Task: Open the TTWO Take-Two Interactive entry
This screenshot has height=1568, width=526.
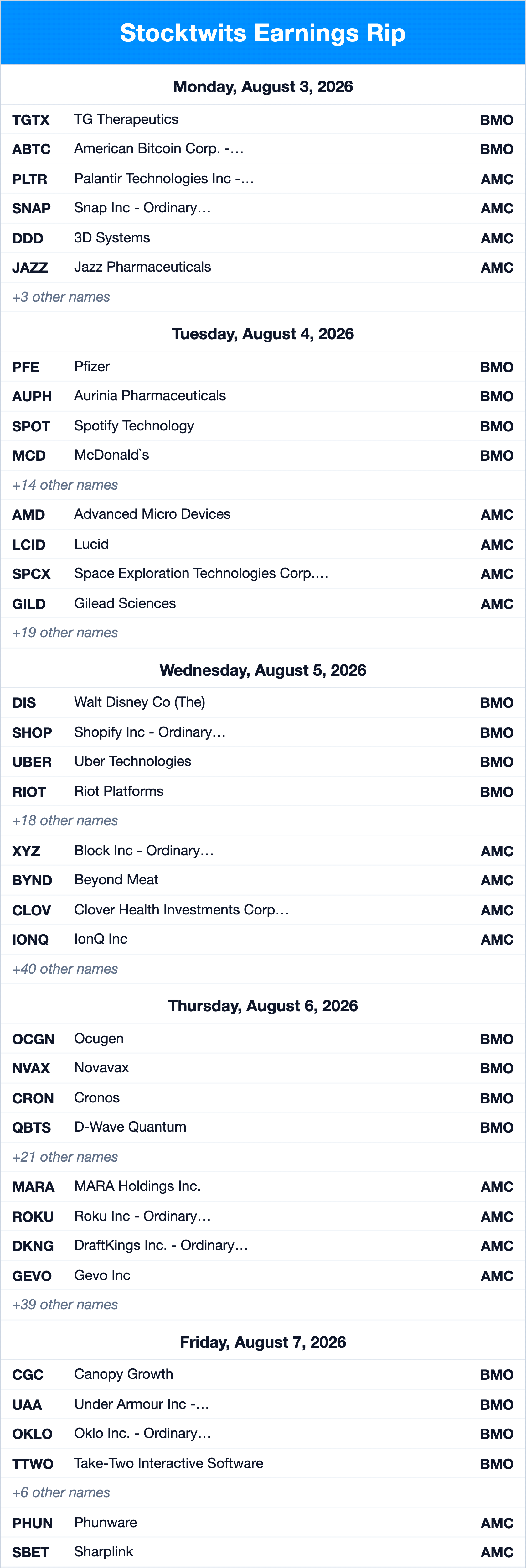Action: click(263, 1463)
